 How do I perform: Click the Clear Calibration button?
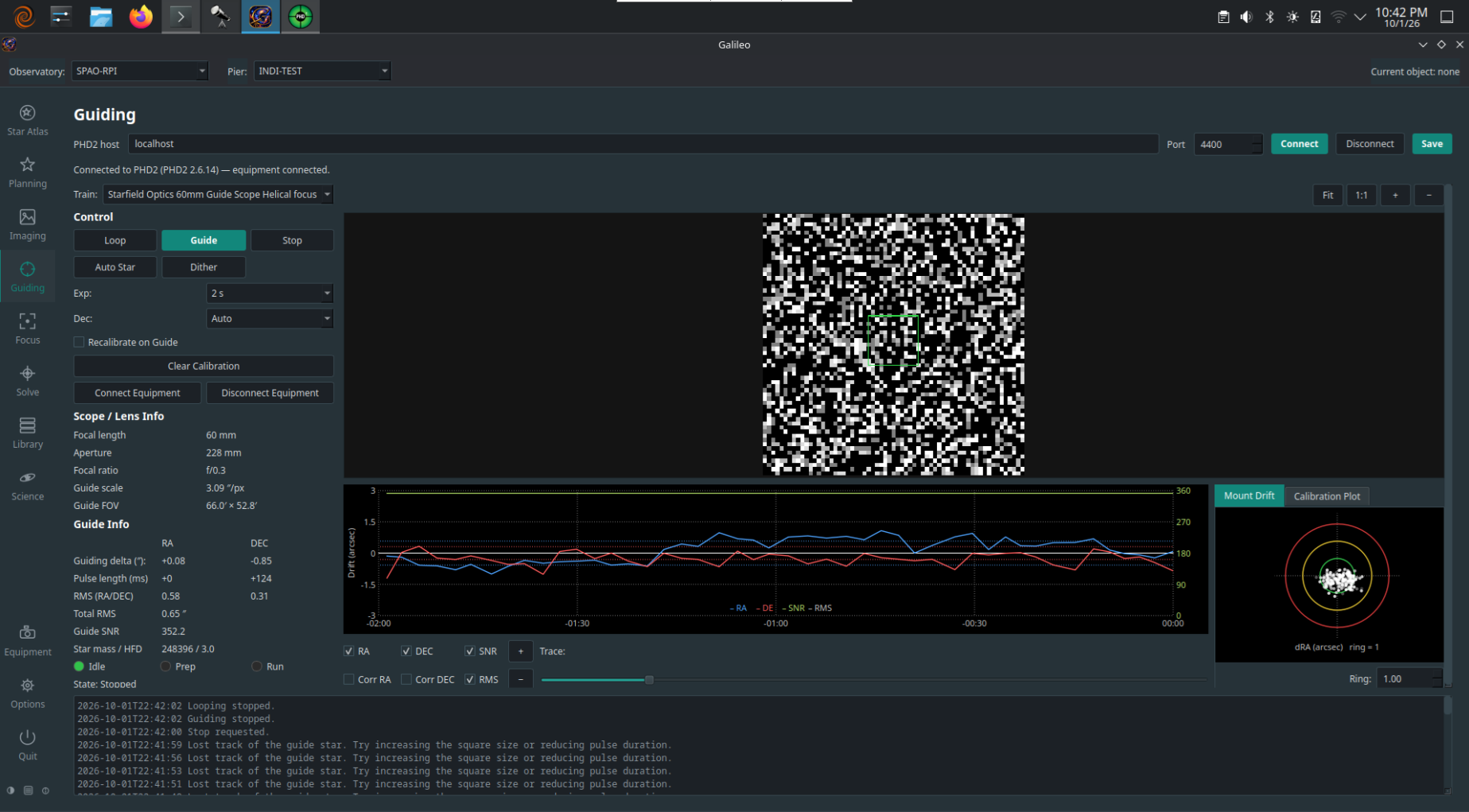tap(204, 366)
